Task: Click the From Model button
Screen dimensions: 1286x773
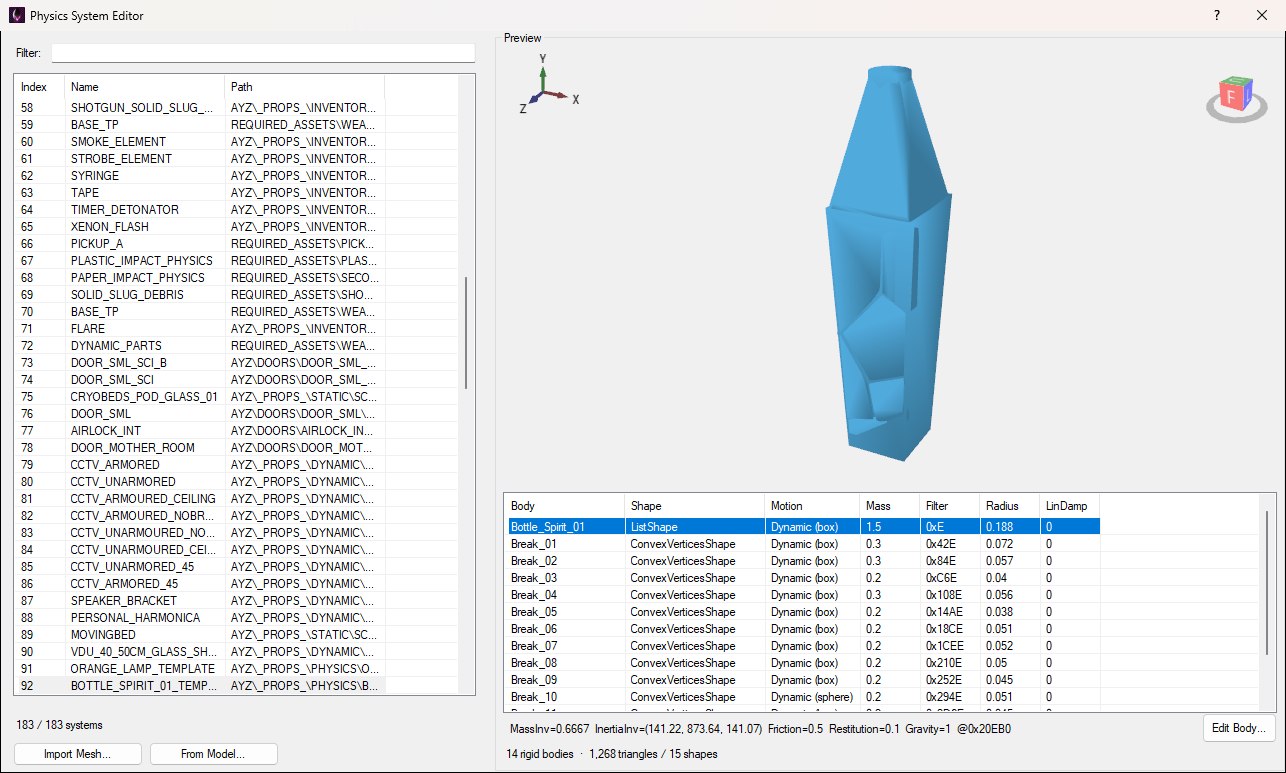Action: (214, 754)
